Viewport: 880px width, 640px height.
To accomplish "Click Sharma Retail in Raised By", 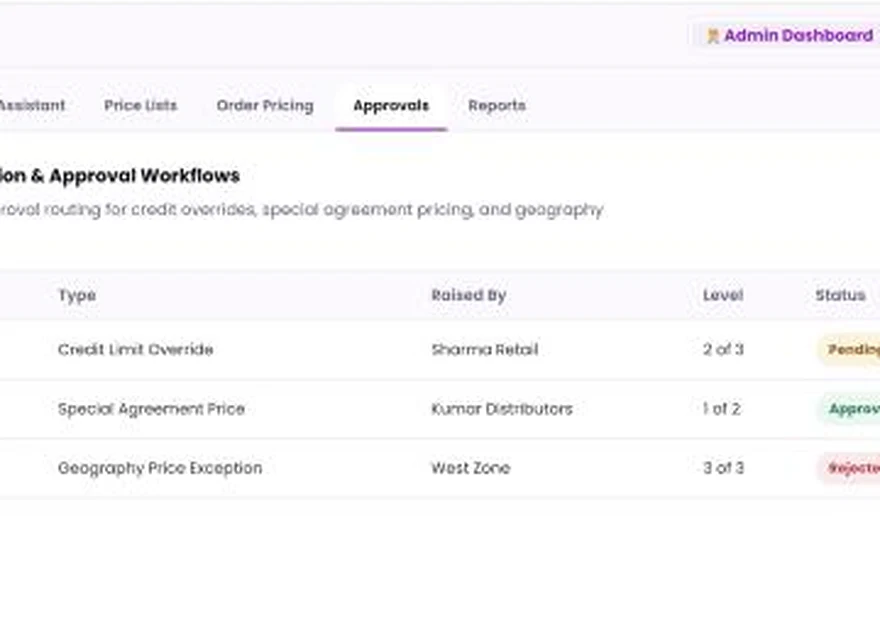I will pos(484,349).
